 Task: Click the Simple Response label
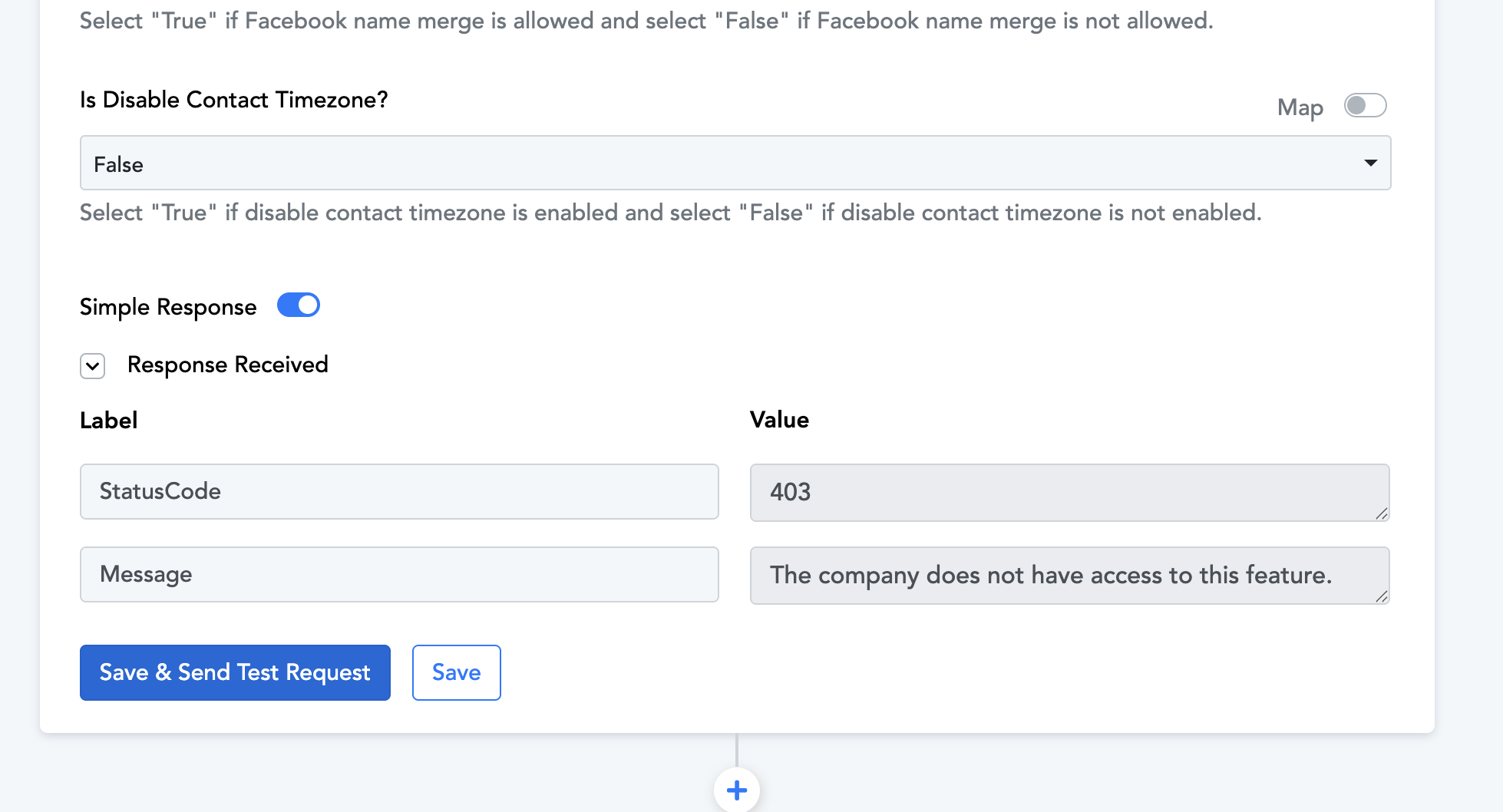168,307
